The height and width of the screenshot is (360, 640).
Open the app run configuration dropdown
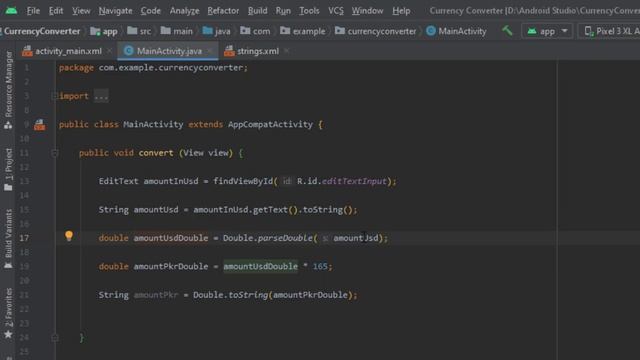pos(547,31)
